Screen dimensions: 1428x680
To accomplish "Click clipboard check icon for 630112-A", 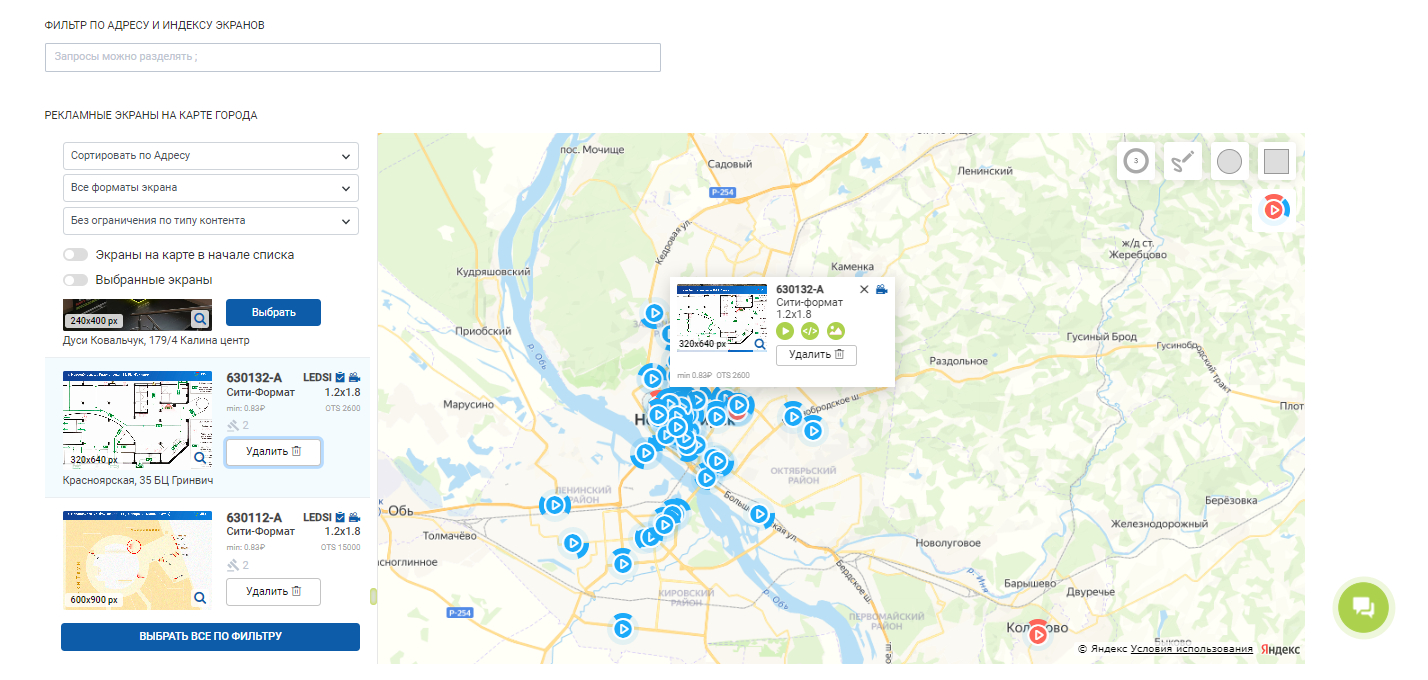I will 340,517.
